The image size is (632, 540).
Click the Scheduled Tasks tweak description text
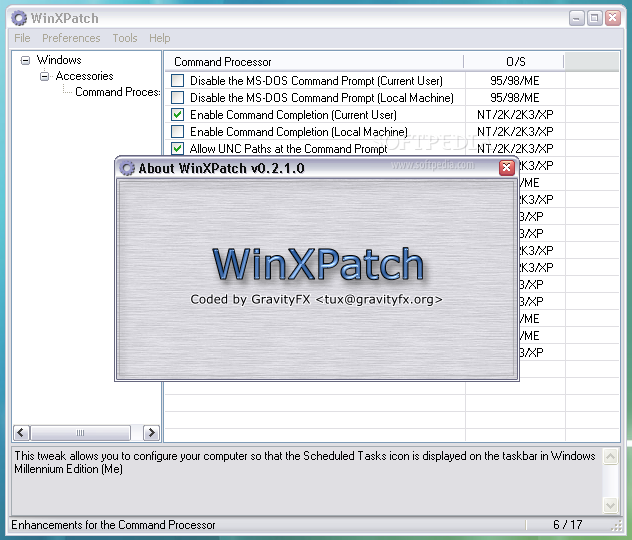click(305, 462)
